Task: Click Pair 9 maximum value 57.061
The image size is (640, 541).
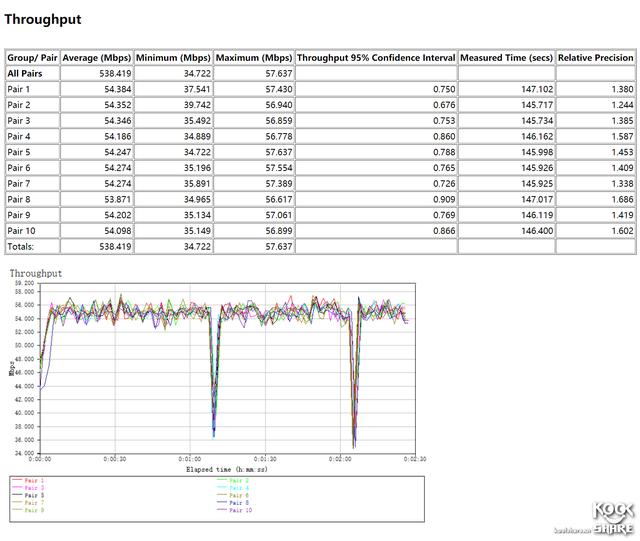Action: tap(279, 215)
